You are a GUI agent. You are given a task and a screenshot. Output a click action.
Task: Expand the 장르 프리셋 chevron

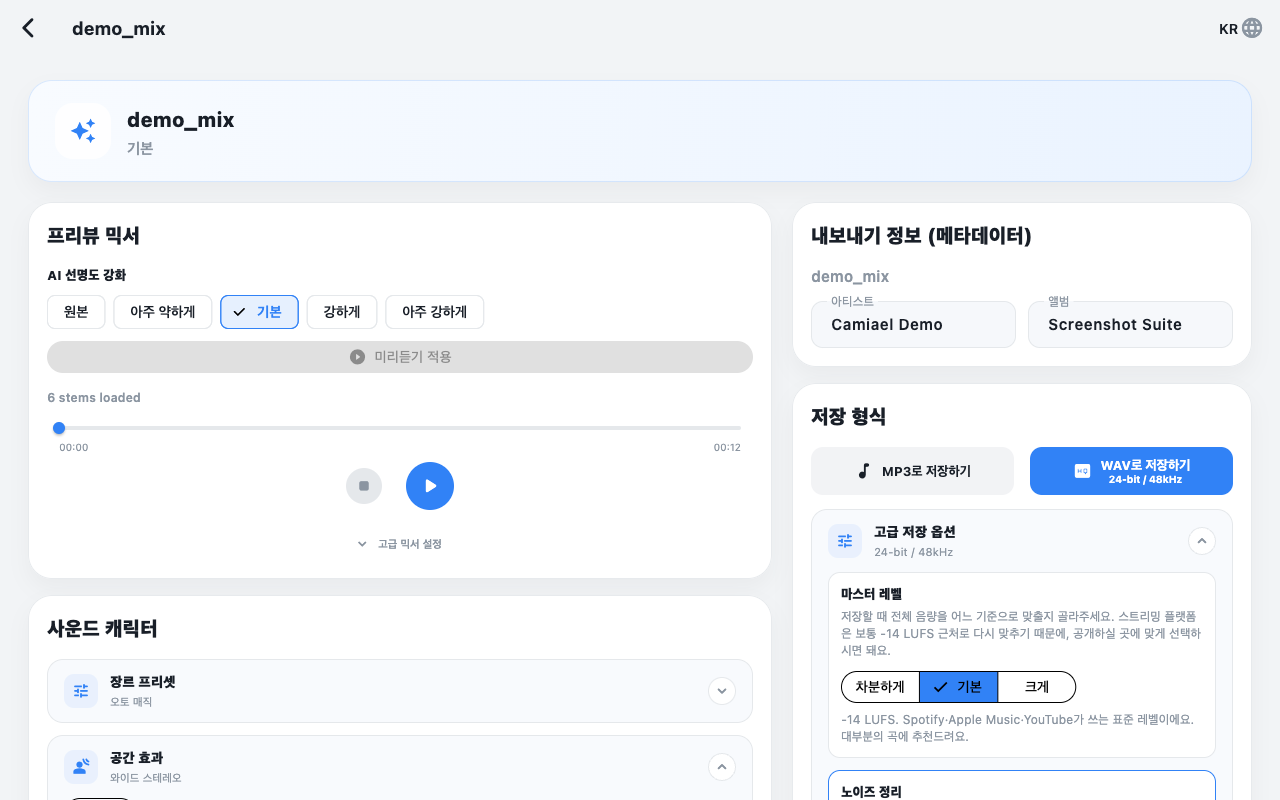[x=722, y=691]
